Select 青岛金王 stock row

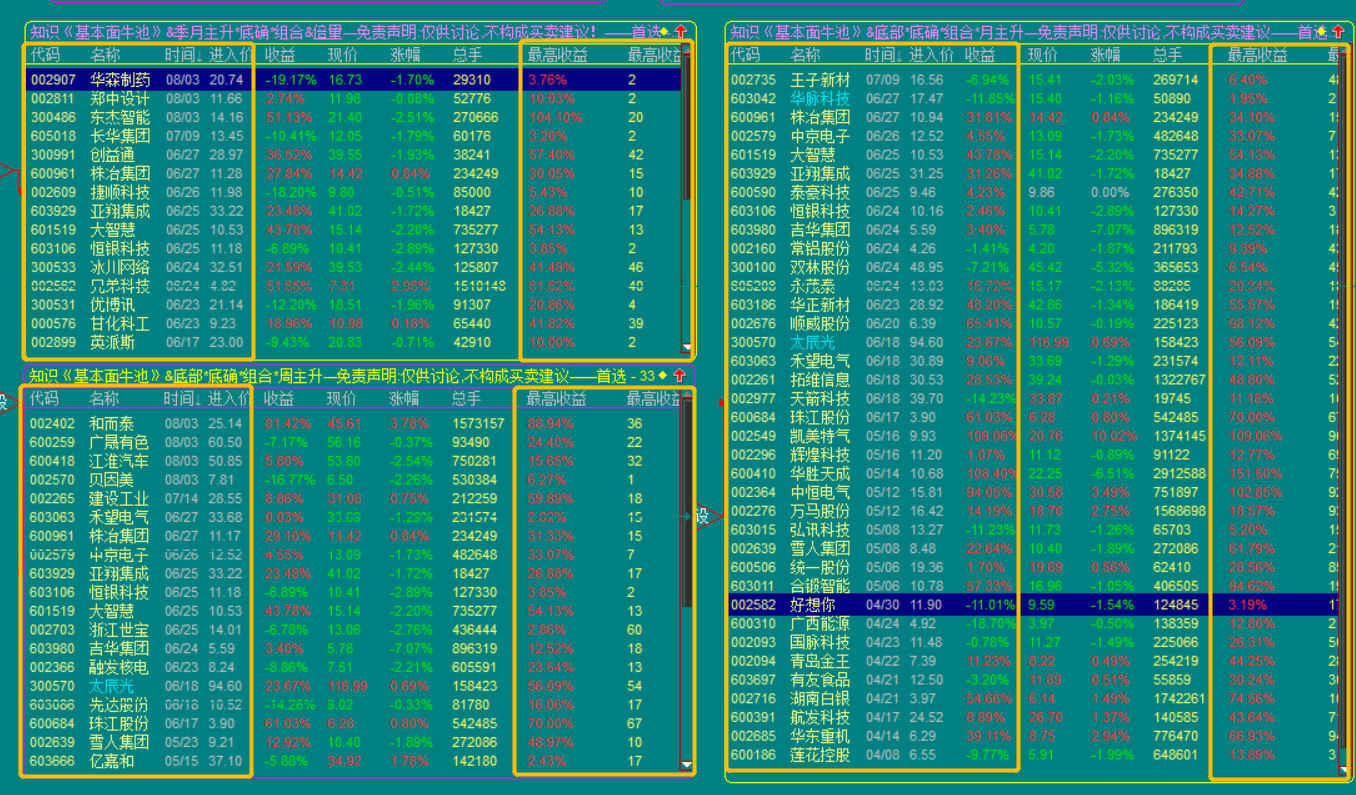1034,661
